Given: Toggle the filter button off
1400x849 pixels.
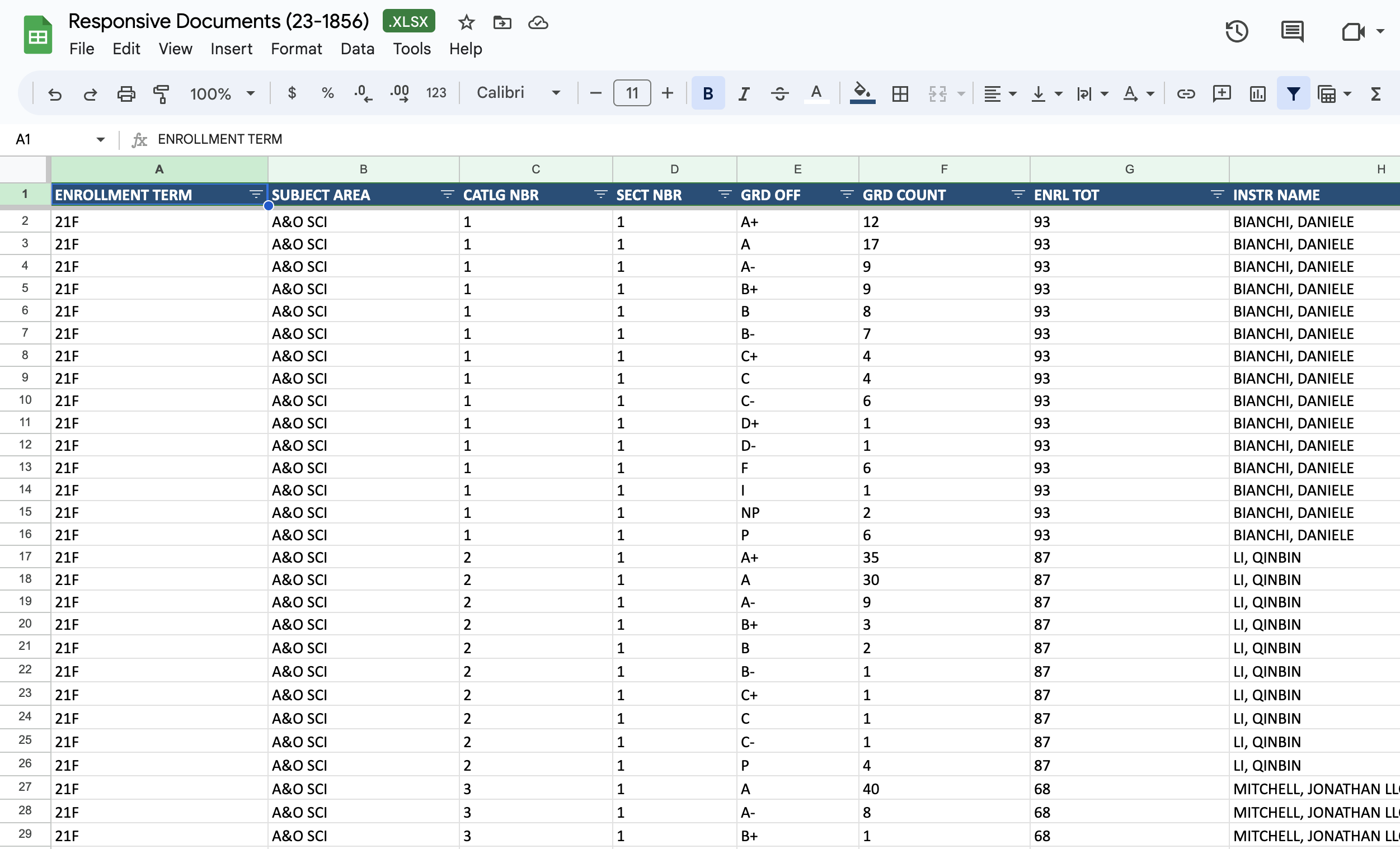Looking at the screenshot, I should coord(1293,93).
